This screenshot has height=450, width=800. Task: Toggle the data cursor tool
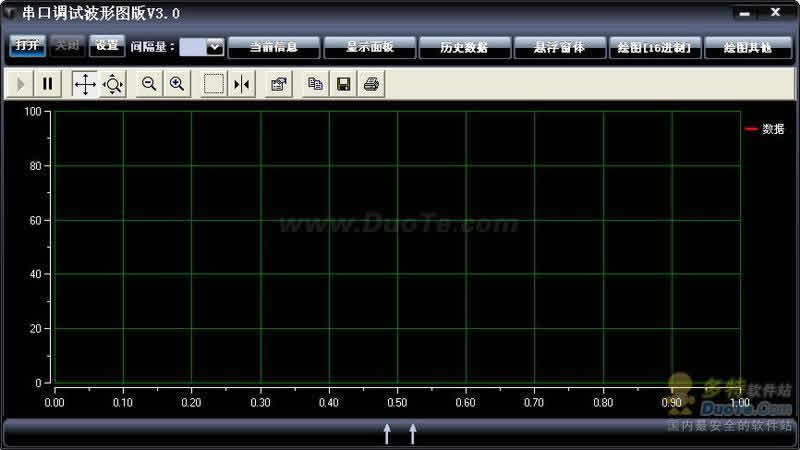coord(241,85)
